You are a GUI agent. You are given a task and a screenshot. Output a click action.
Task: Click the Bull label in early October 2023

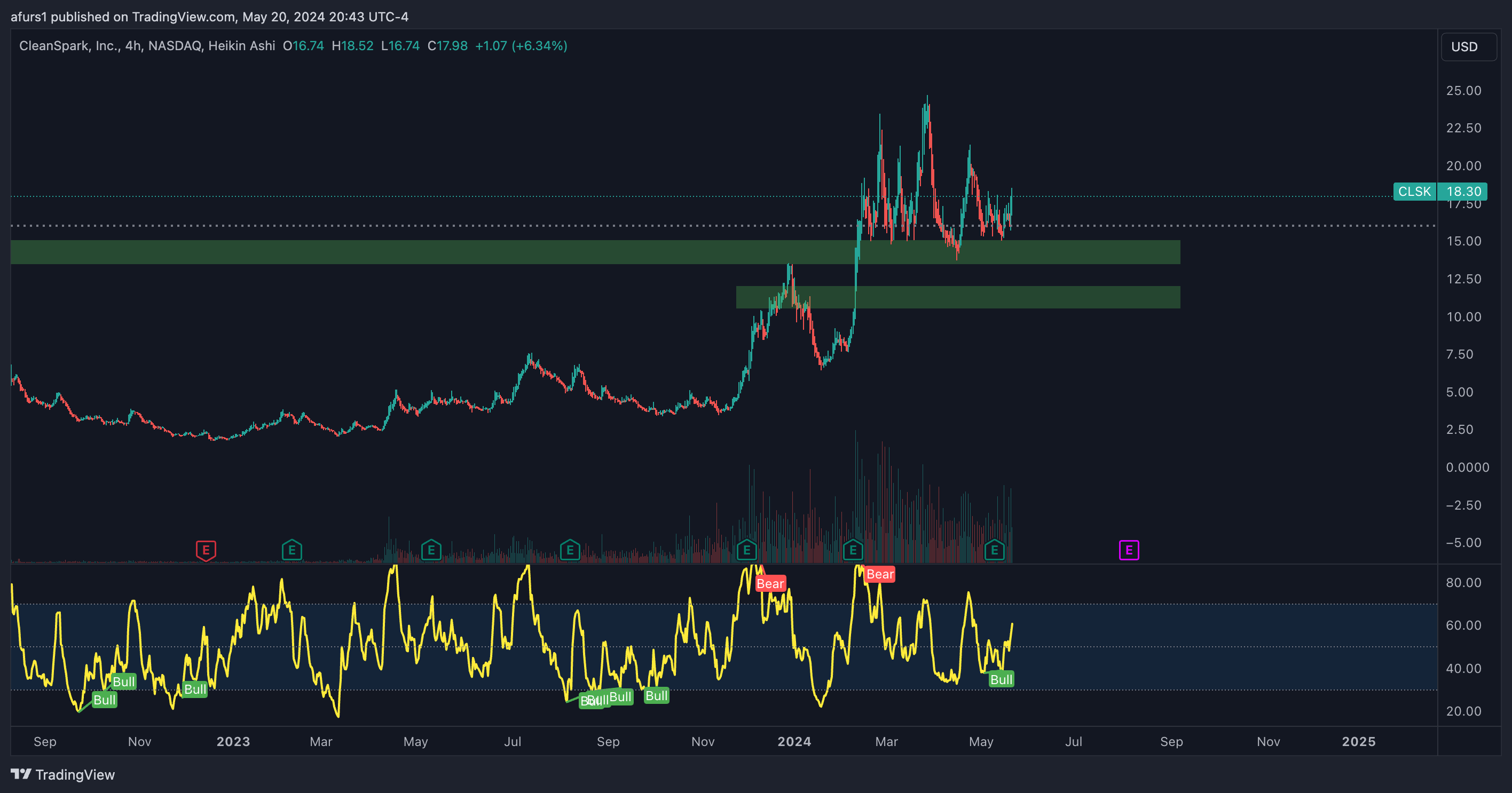pyautogui.click(x=656, y=696)
